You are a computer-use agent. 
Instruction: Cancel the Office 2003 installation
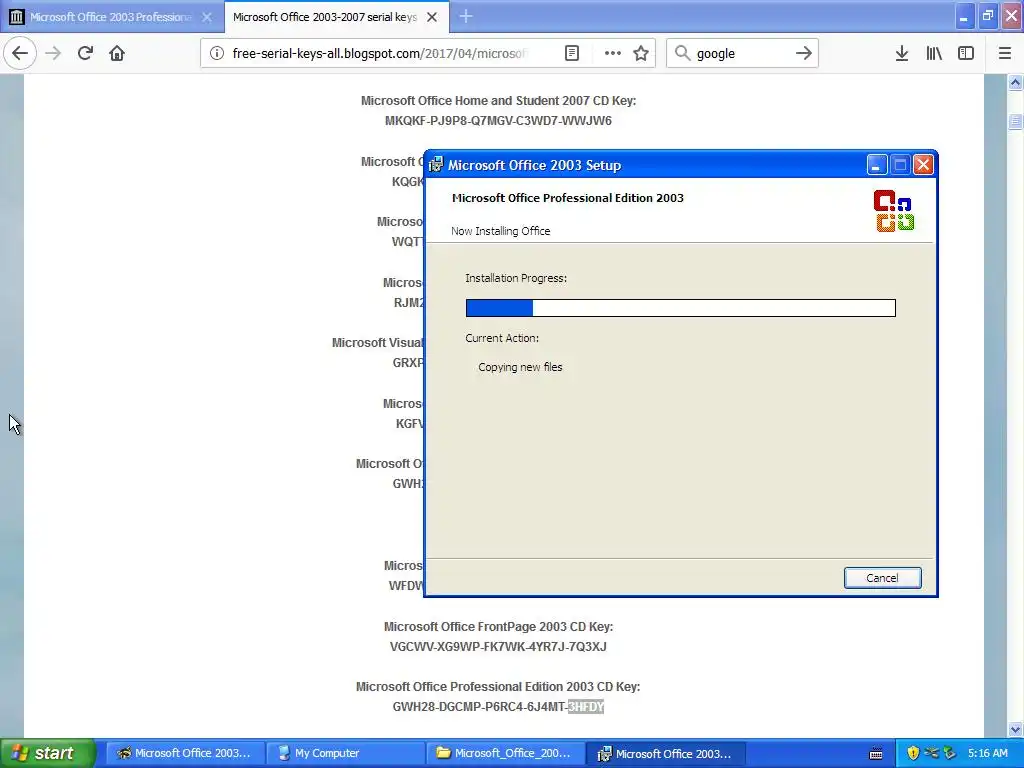click(x=882, y=577)
